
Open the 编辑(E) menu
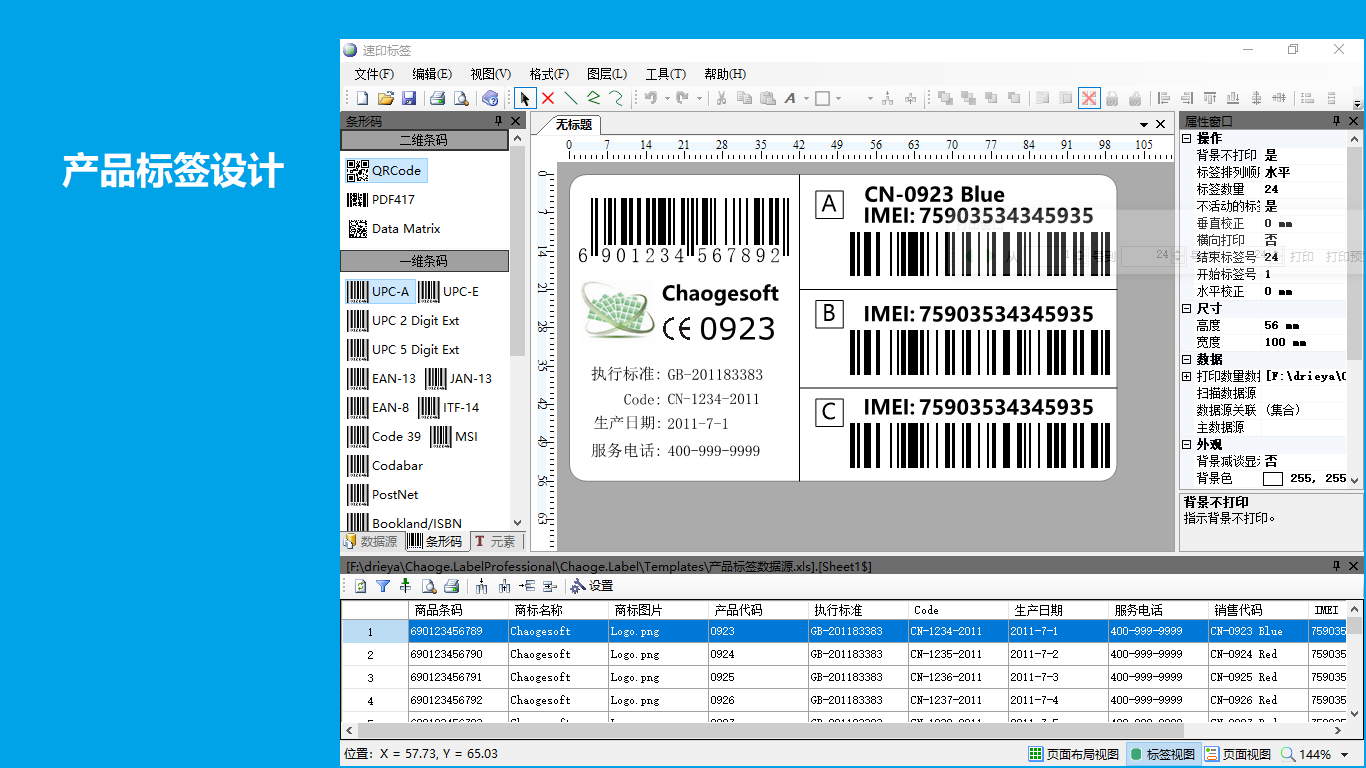[432, 74]
